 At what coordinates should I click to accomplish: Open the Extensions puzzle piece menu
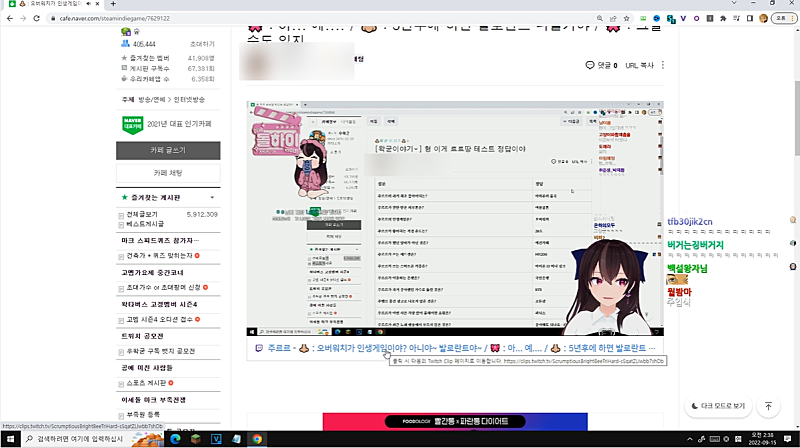pyautogui.click(x=723, y=18)
